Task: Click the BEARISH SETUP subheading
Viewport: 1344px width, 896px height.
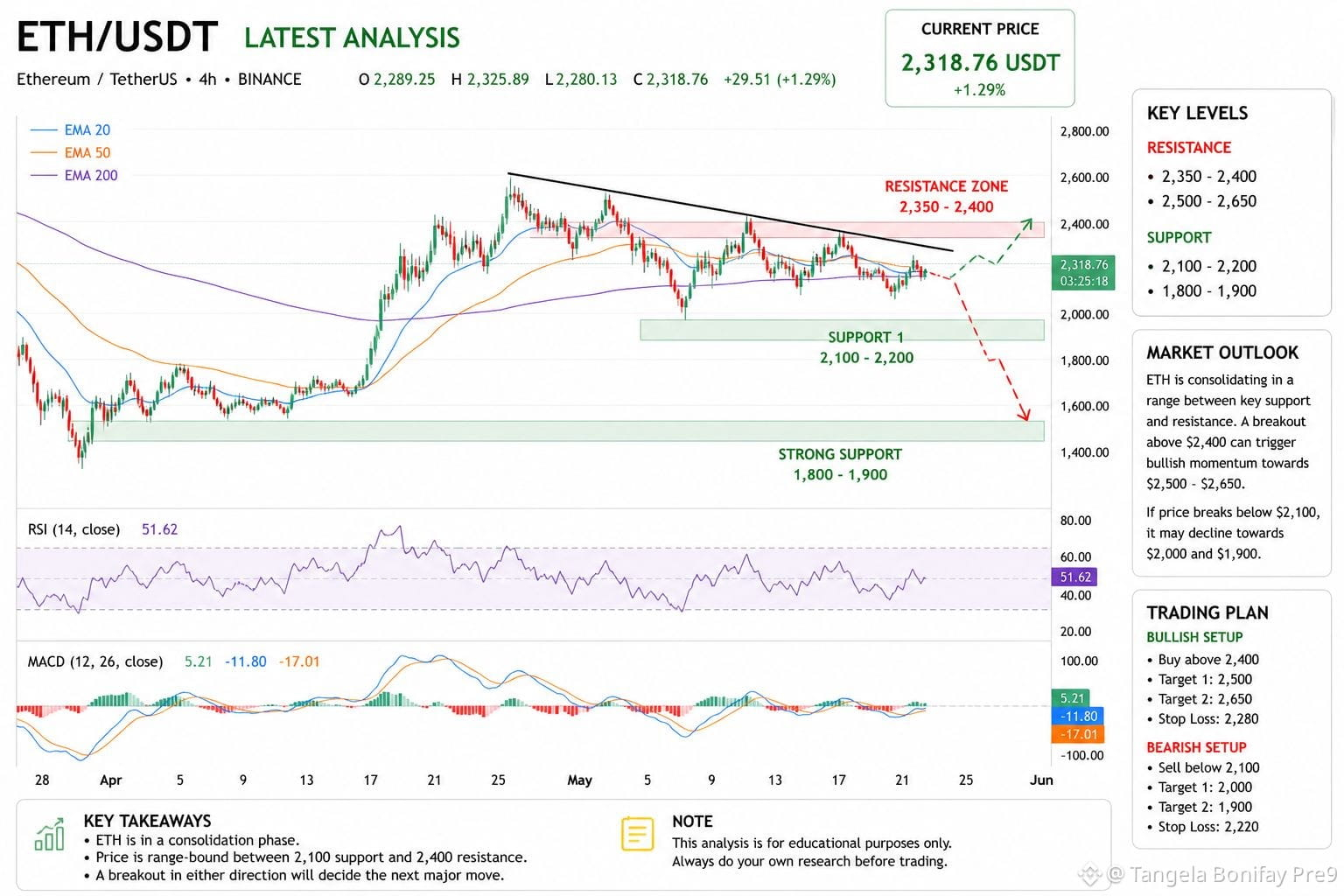Action: (x=1196, y=747)
